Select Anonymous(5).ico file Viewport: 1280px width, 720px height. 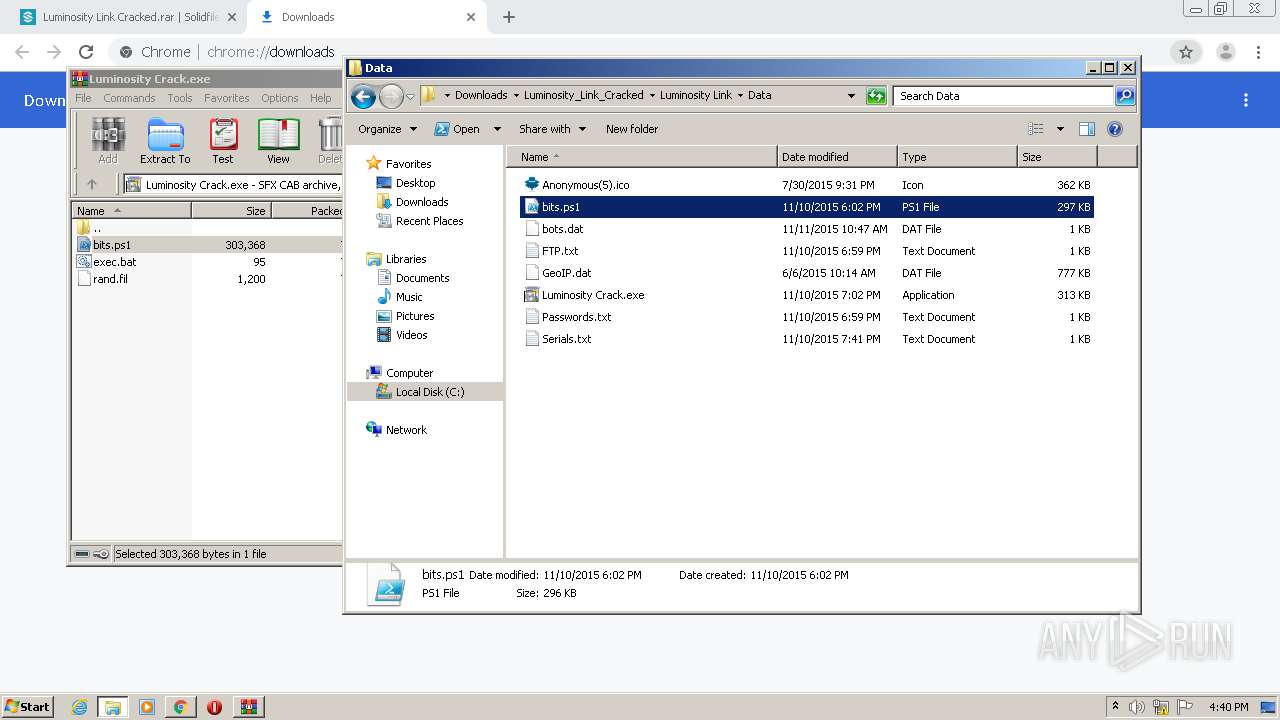tap(807, 185)
